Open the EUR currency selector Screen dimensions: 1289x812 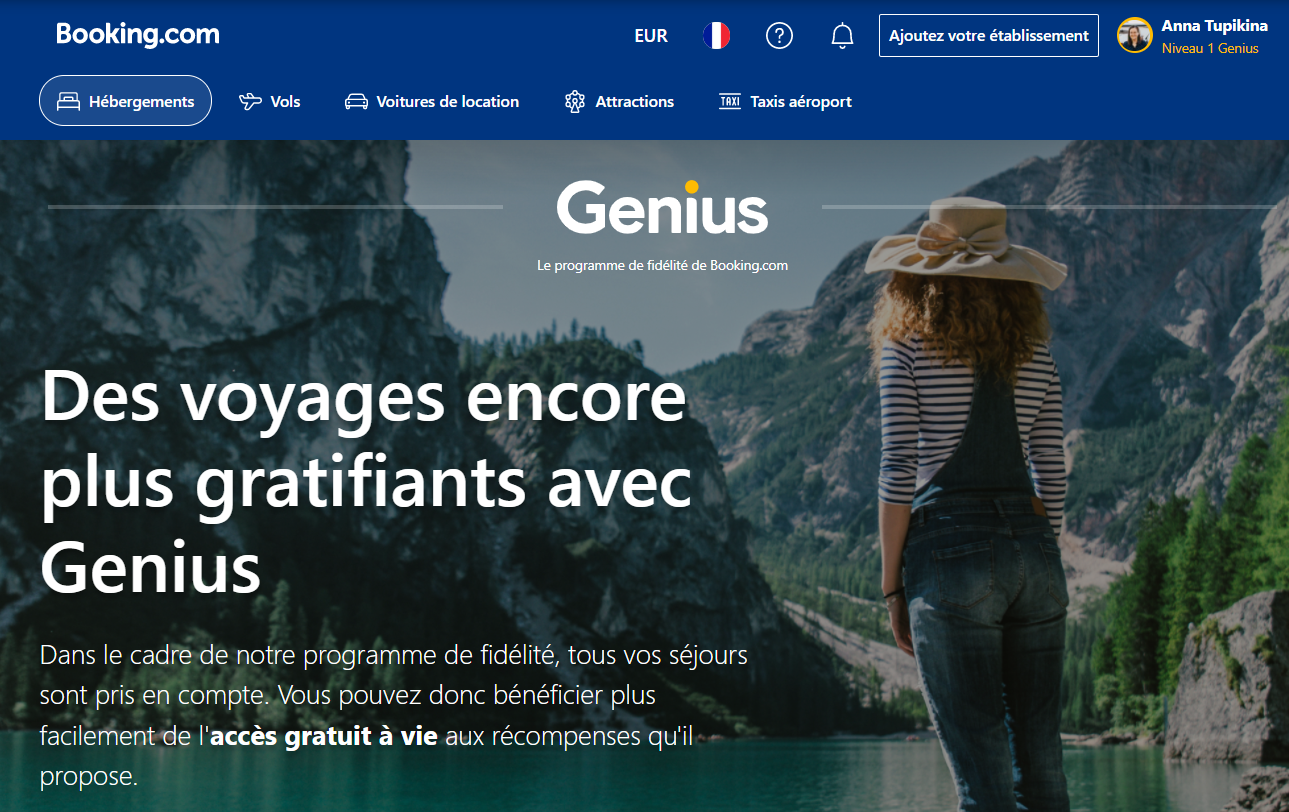pos(651,36)
